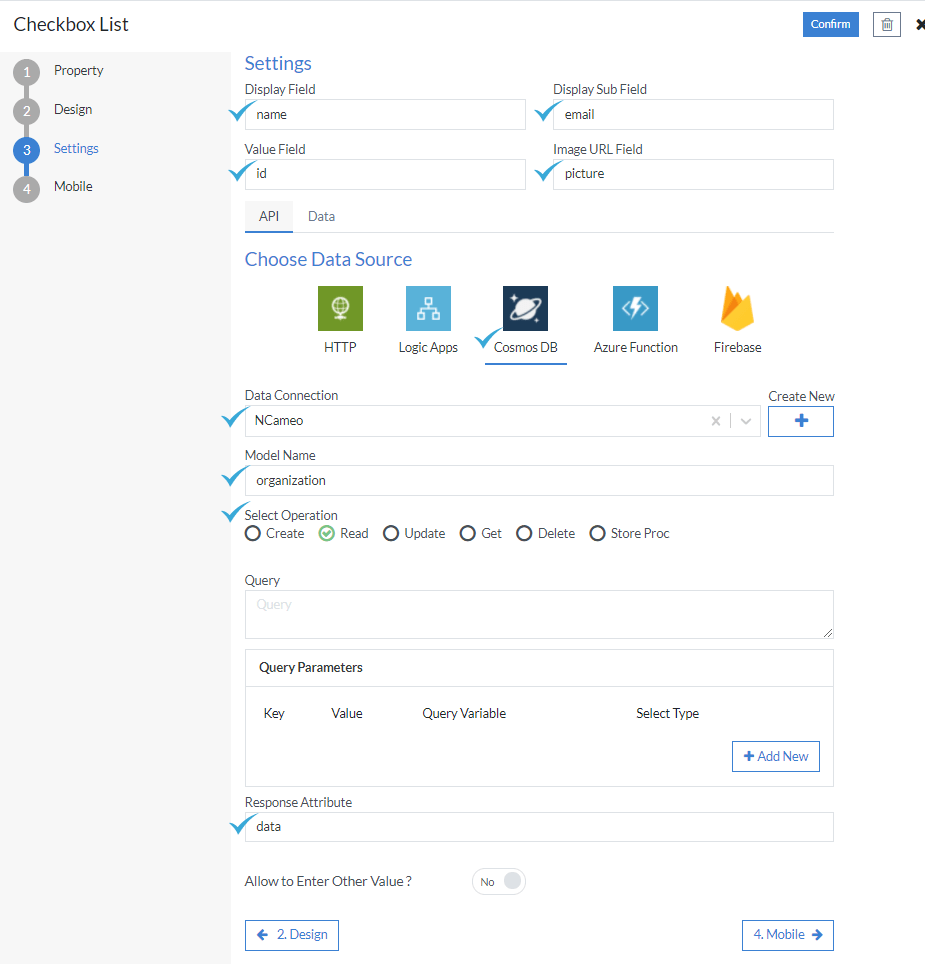Choose the Delete operation radio button

click(x=524, y=533)
